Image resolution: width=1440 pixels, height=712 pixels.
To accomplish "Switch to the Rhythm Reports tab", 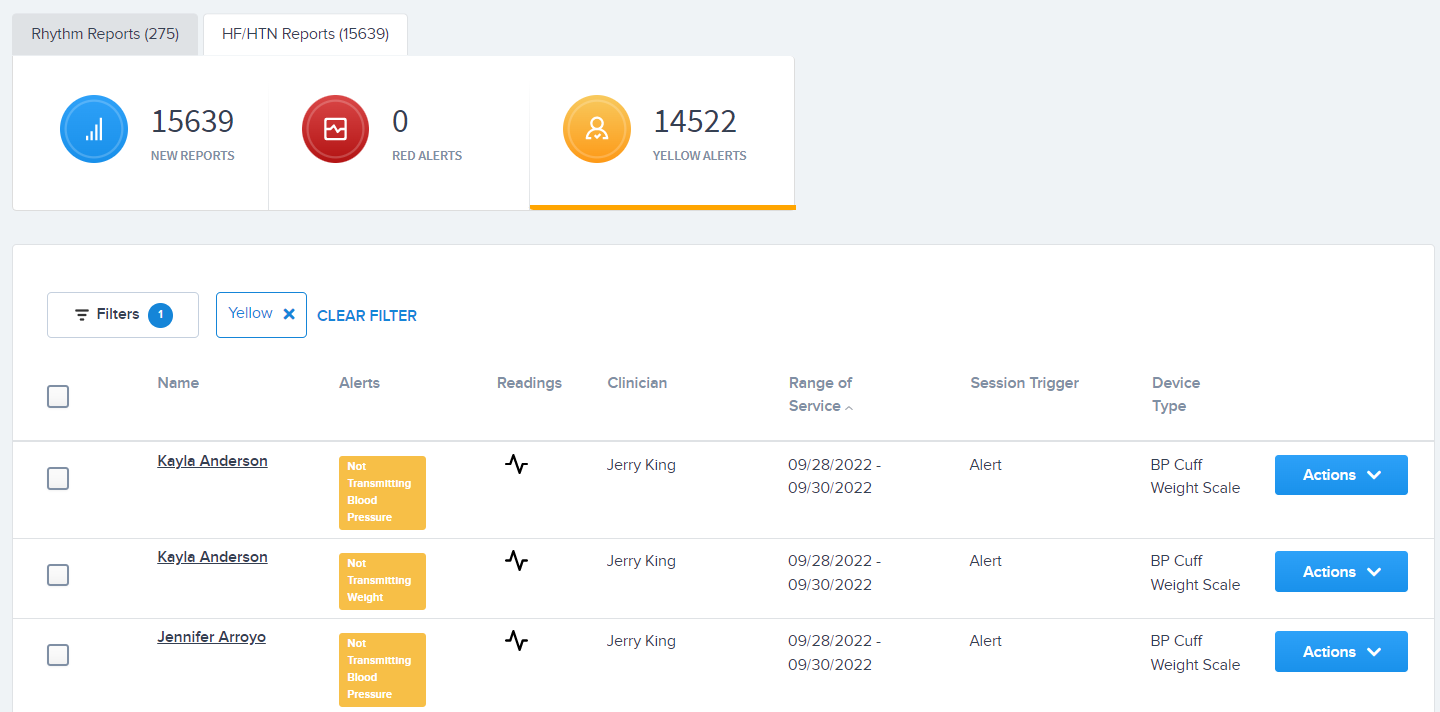I will pyautogui.click(x=104, y=33).
